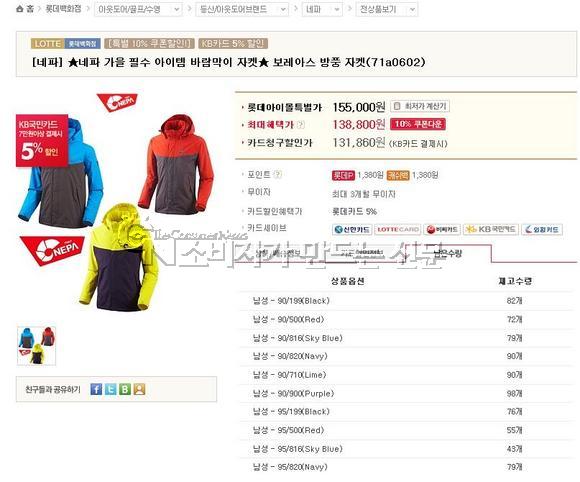Select the KB국민카드 card save logo
The height and width of the screenshot is (482, 580).
coord(492,230)
